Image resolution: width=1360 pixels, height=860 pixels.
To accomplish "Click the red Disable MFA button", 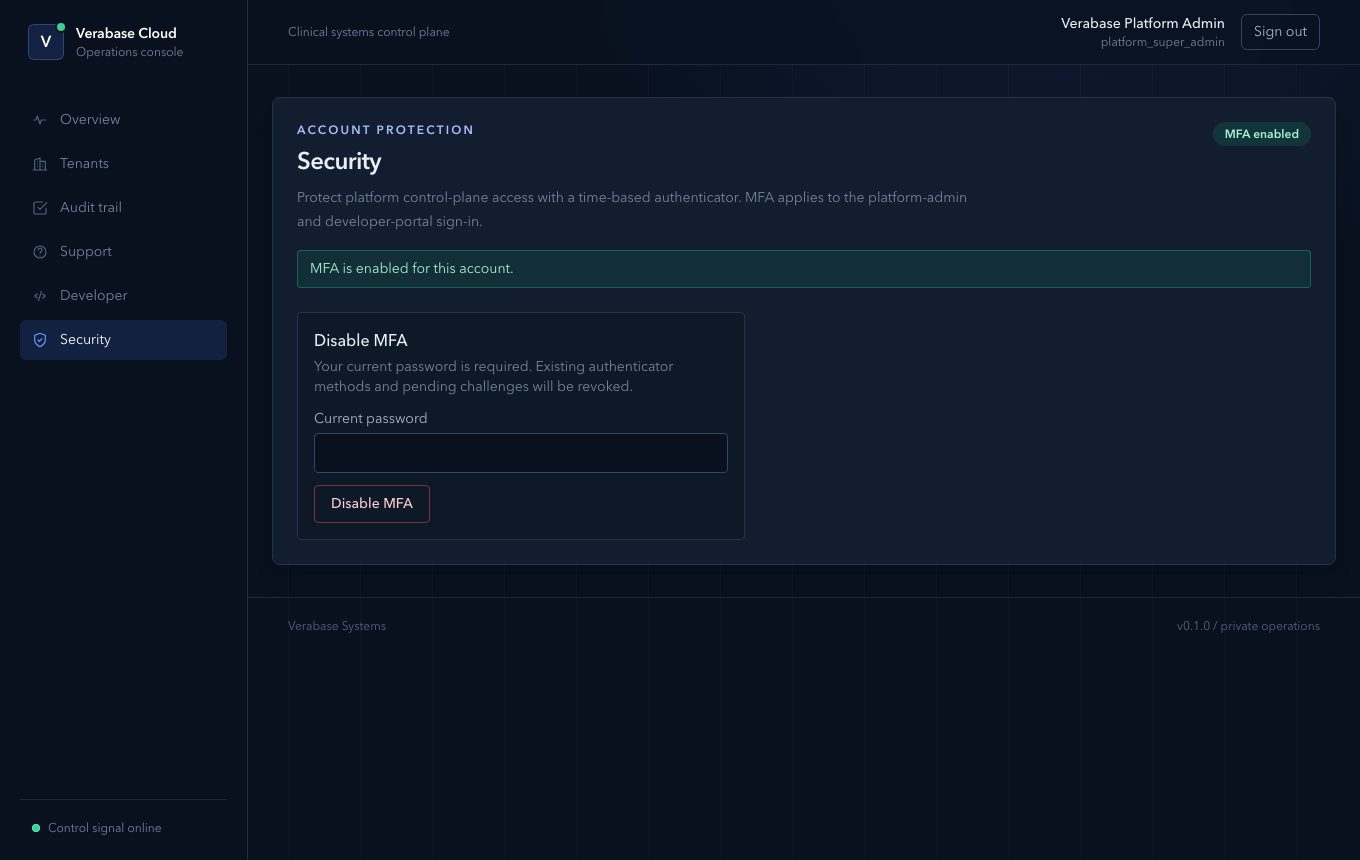I will click(372, 504).
